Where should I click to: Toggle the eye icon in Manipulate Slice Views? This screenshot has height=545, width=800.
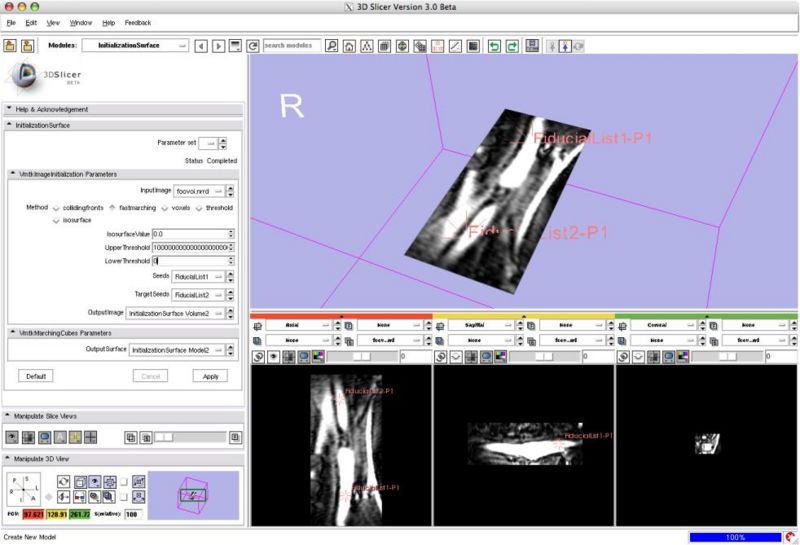click(12, 437)
